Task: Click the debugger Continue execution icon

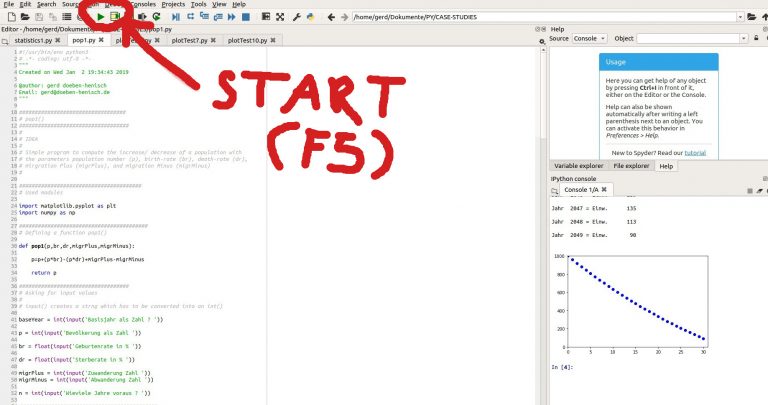Action: [232, 17]
